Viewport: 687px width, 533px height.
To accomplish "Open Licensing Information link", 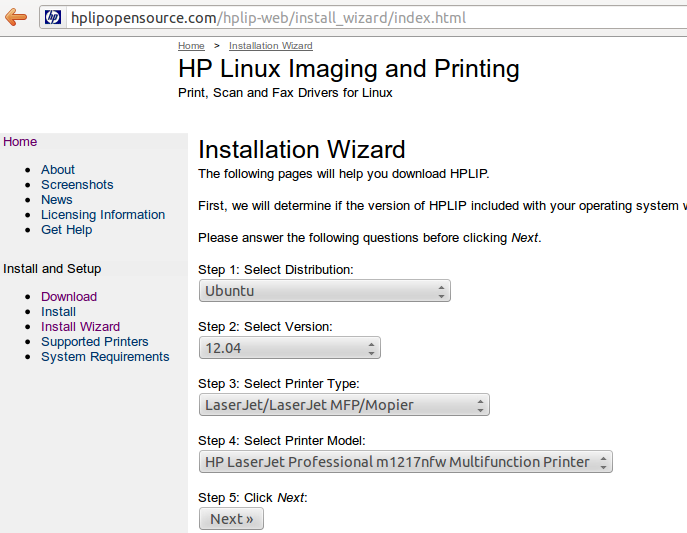I will [103, 215].
